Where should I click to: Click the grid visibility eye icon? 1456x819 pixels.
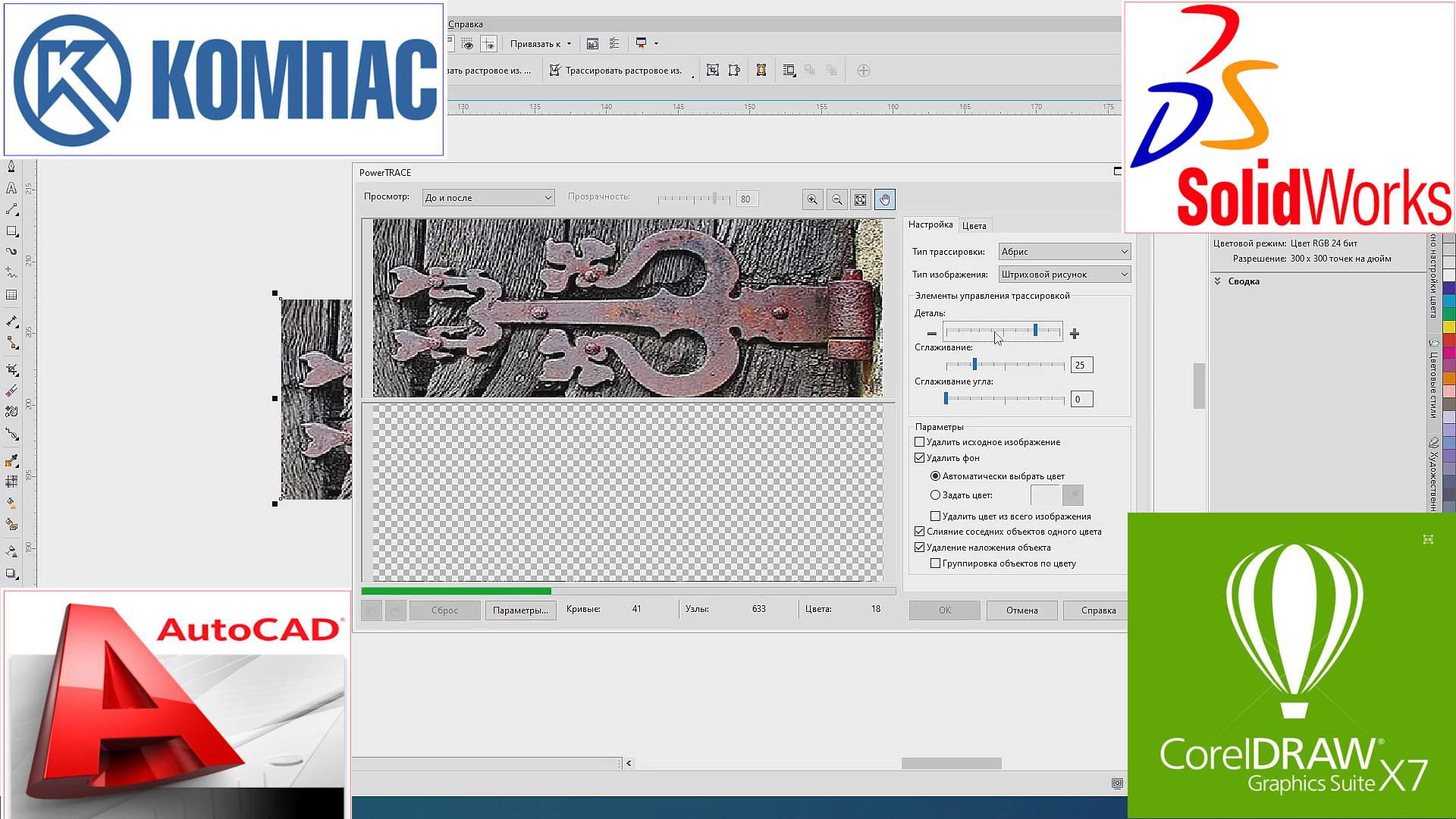pyautogui.click(x=468, y=44)
